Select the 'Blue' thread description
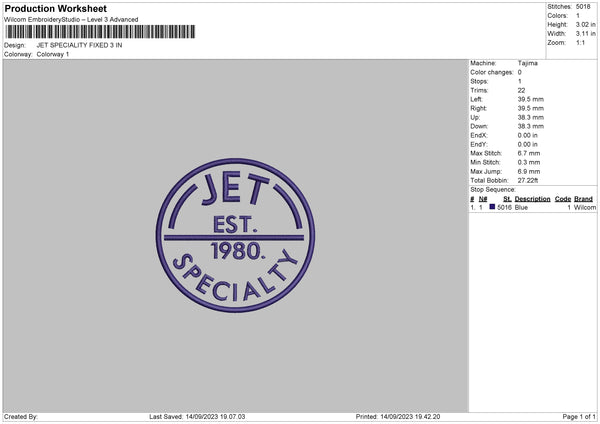 [521, 207]
